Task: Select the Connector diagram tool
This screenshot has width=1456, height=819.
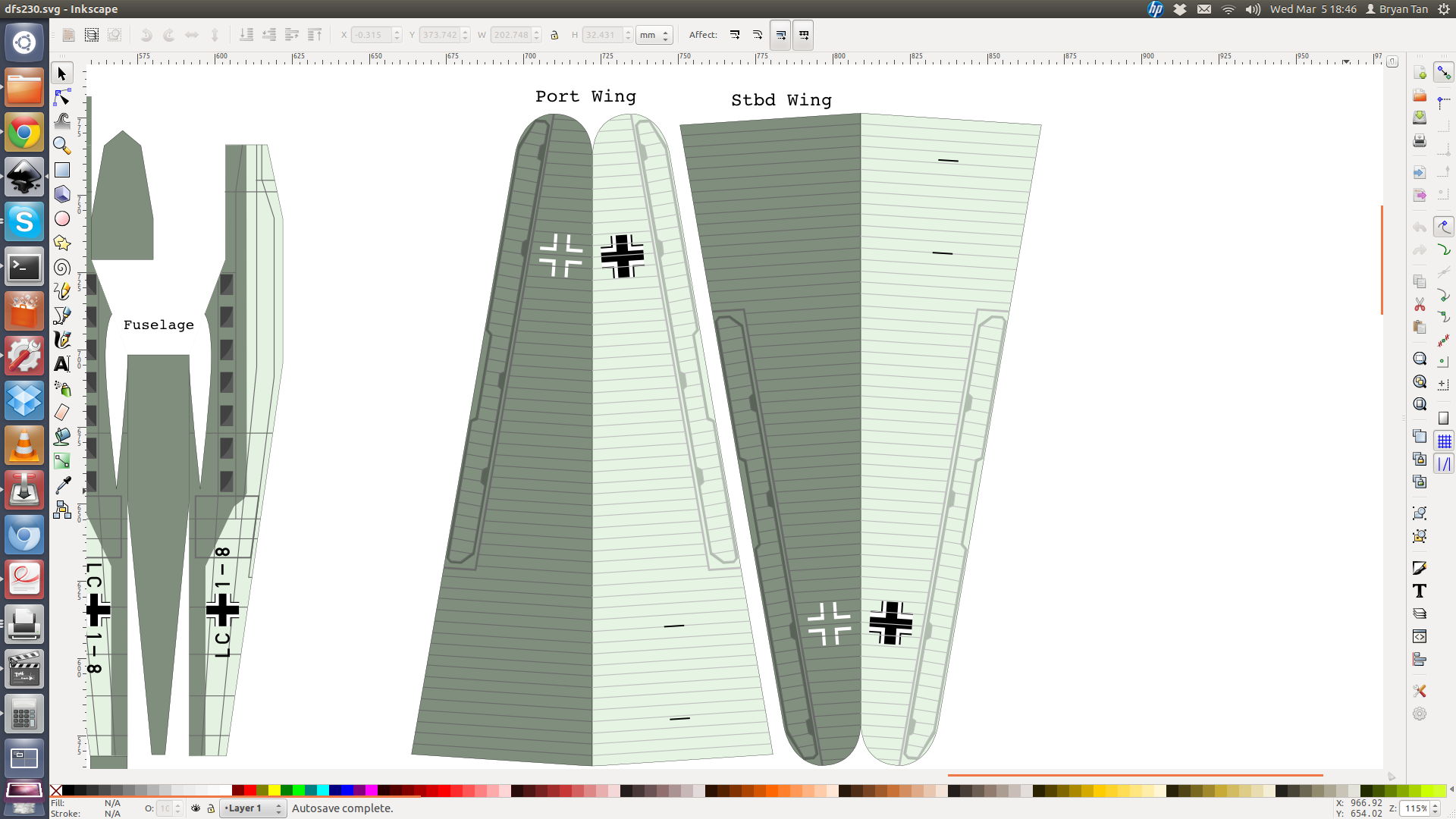Action: (x=62, y=510)
